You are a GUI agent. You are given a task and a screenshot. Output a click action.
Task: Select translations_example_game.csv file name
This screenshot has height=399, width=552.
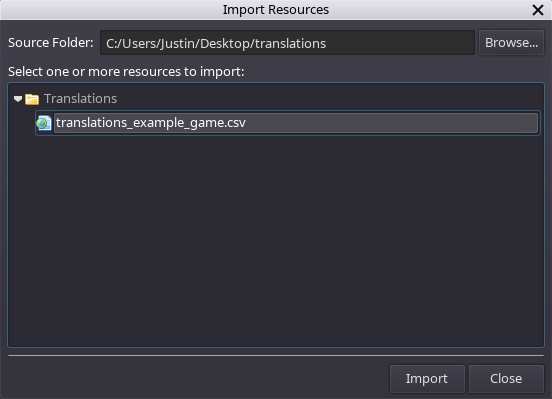[151, 123]
